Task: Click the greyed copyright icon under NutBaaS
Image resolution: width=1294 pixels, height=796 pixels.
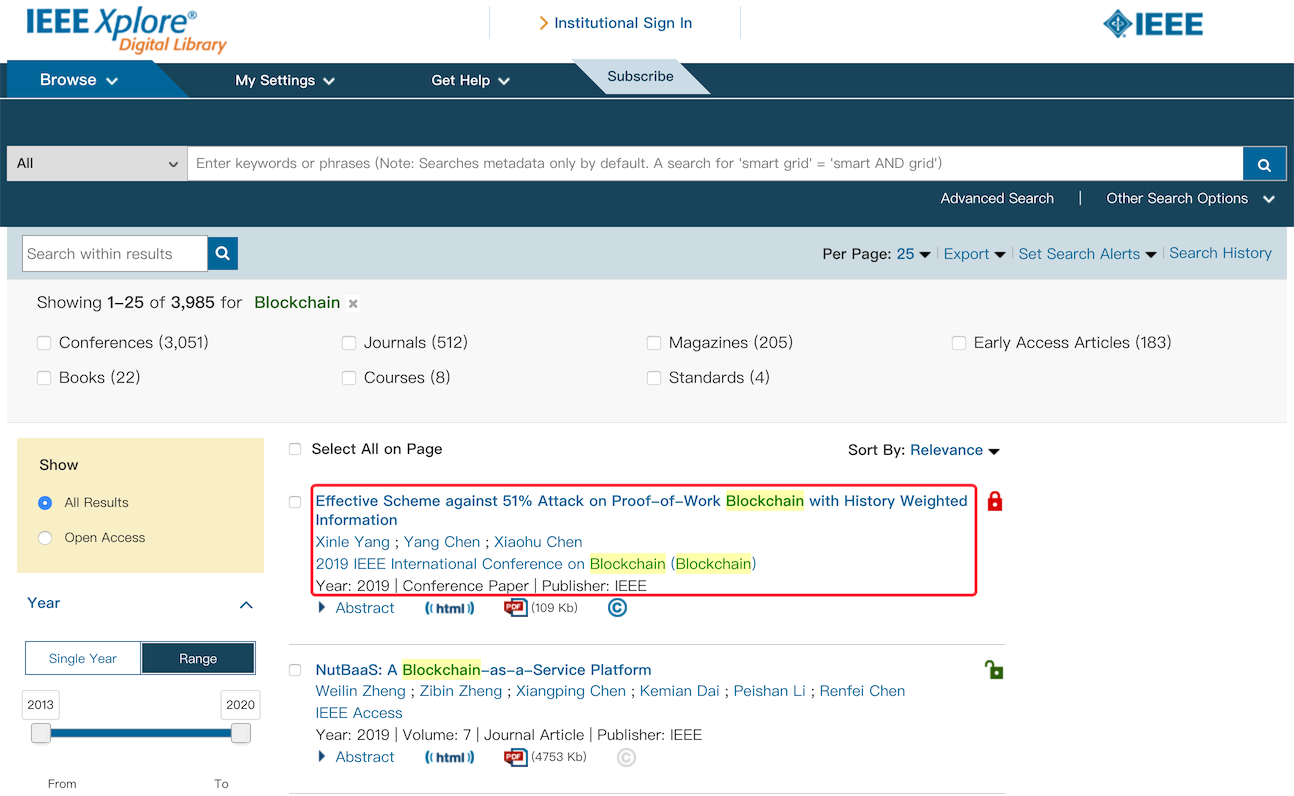Action: [x=626, y=757]
